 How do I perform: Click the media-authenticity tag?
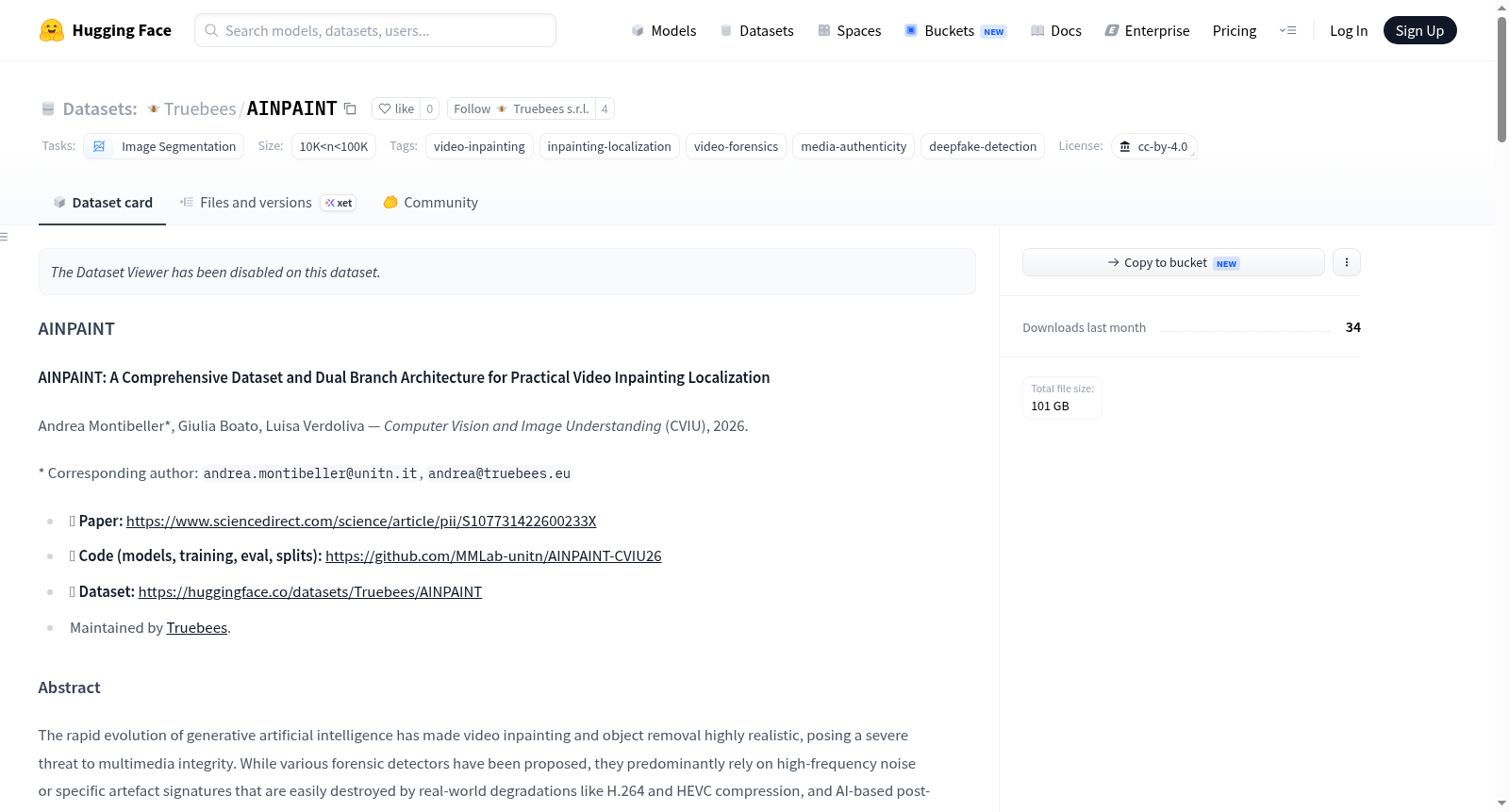point(854,146)
